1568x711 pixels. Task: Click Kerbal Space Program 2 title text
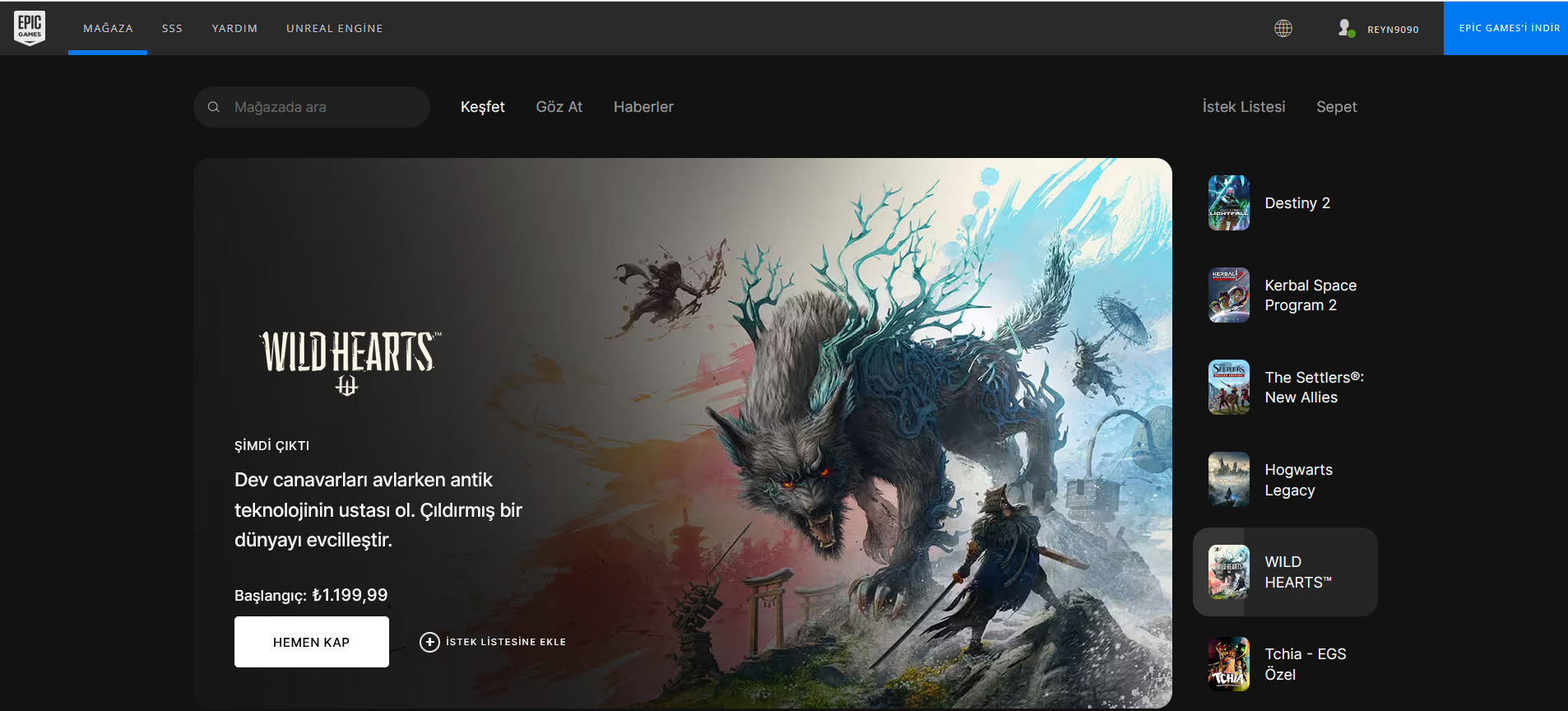1311,295
